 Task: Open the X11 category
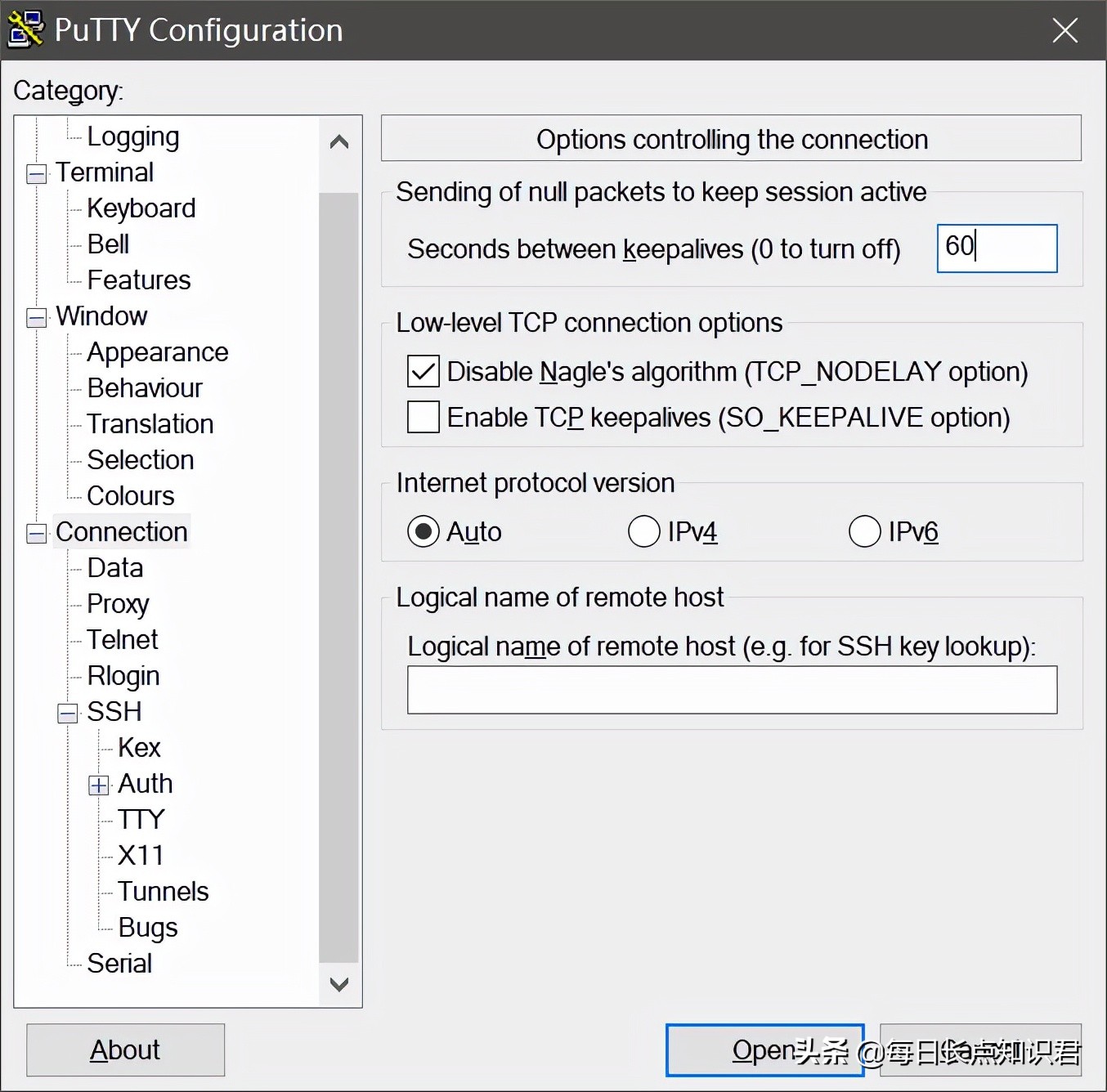141,856
